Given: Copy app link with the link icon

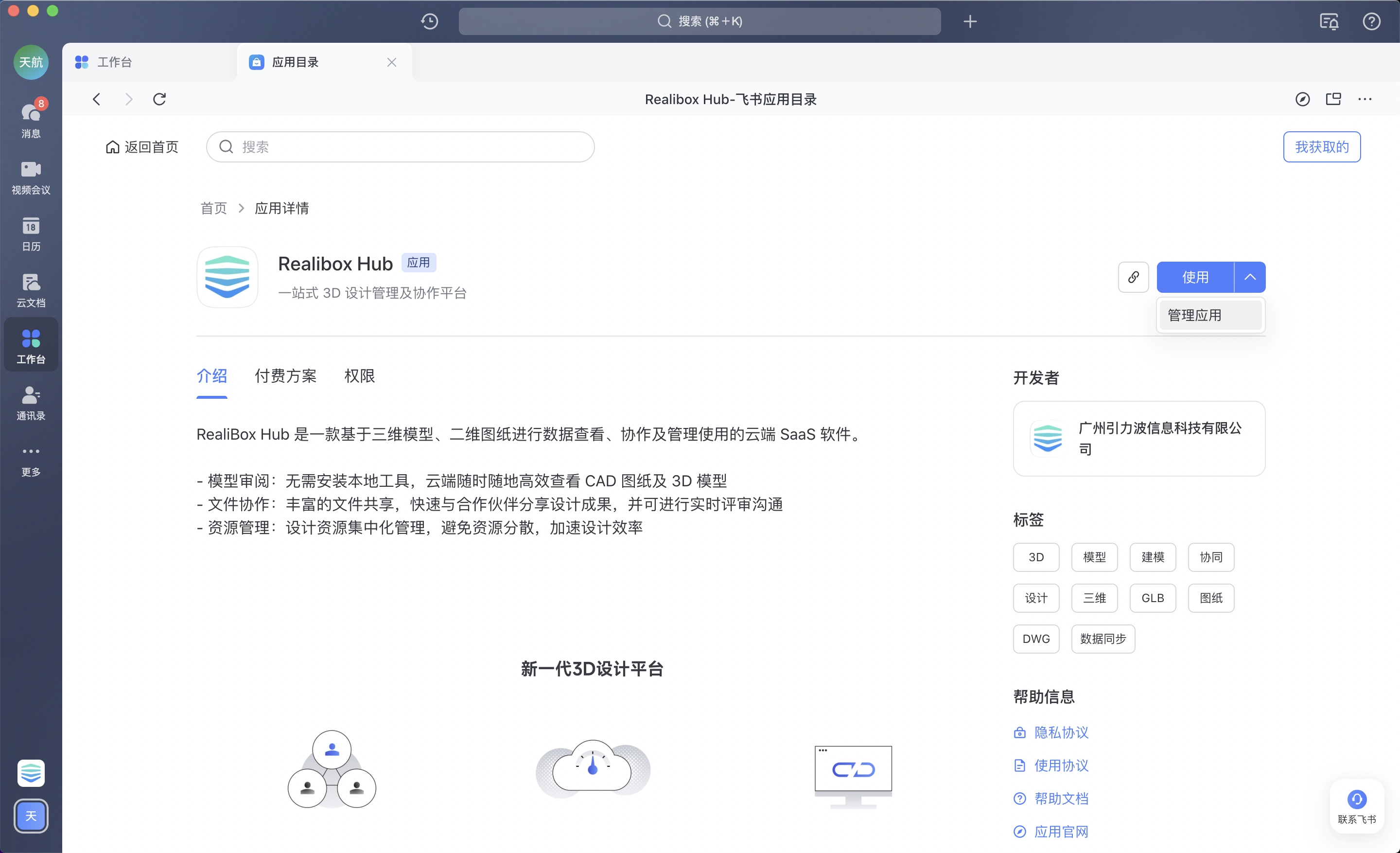Looking at the screenshot, I should pos(1133,277).
